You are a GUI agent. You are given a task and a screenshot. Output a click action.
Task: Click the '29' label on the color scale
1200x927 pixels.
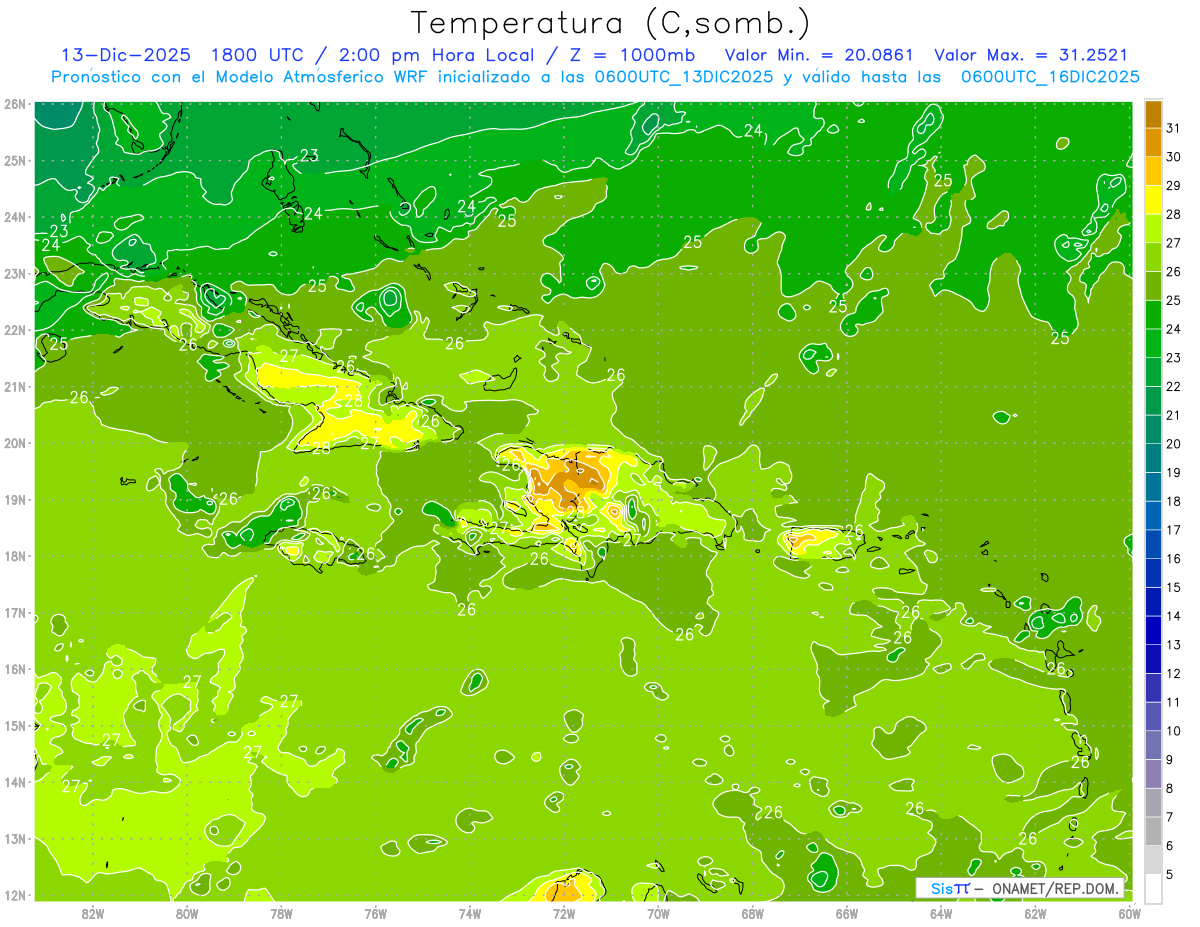1174,186
